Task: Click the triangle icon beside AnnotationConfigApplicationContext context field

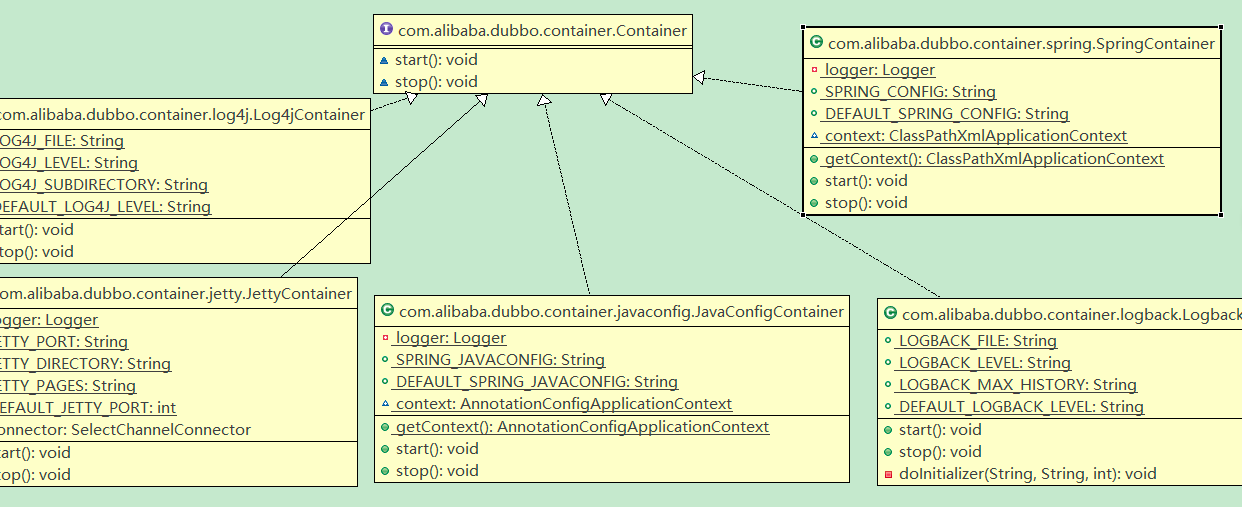Action: (x=386, y=404)
